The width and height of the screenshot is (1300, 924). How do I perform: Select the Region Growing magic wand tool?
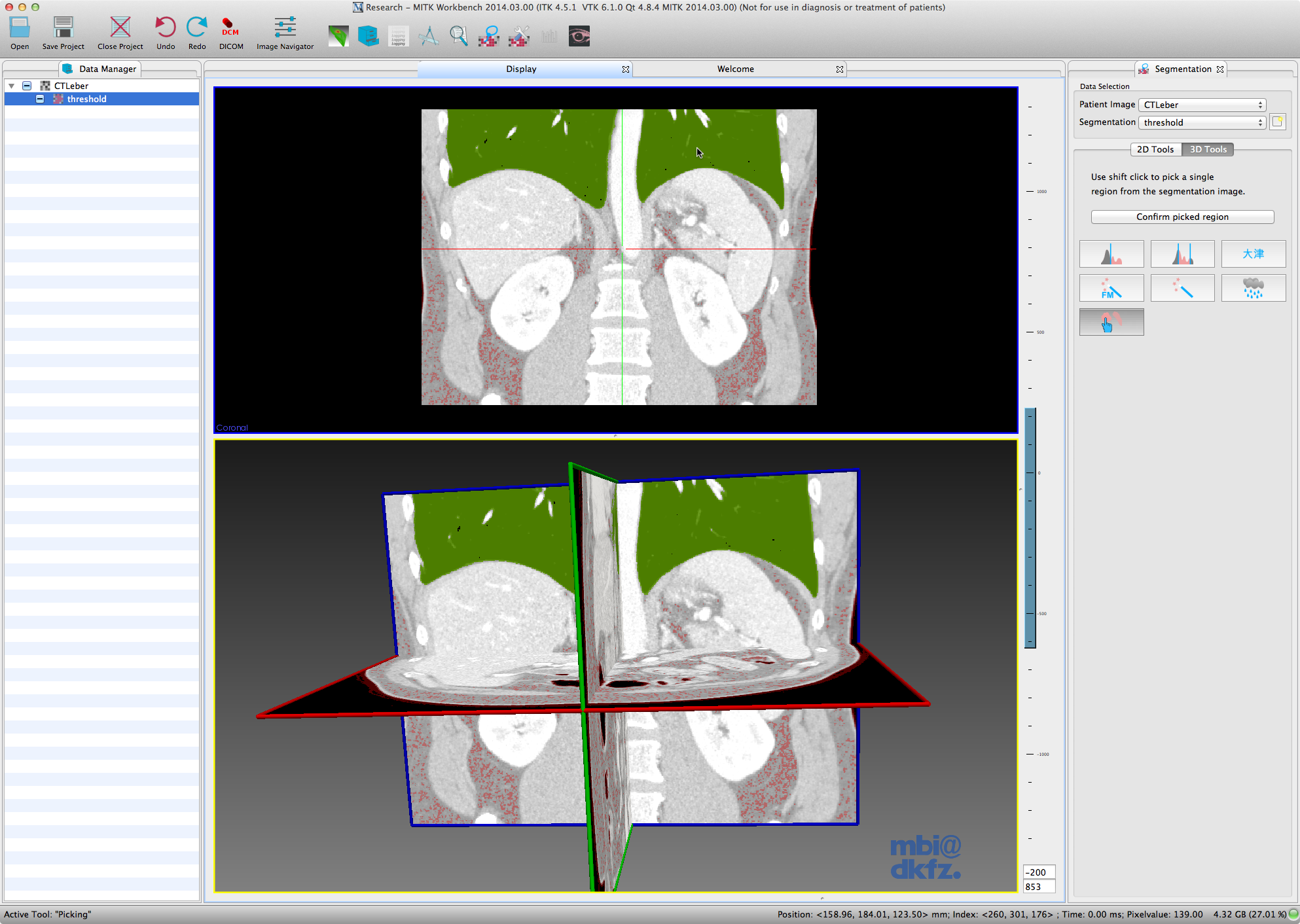click(1182, 289)
